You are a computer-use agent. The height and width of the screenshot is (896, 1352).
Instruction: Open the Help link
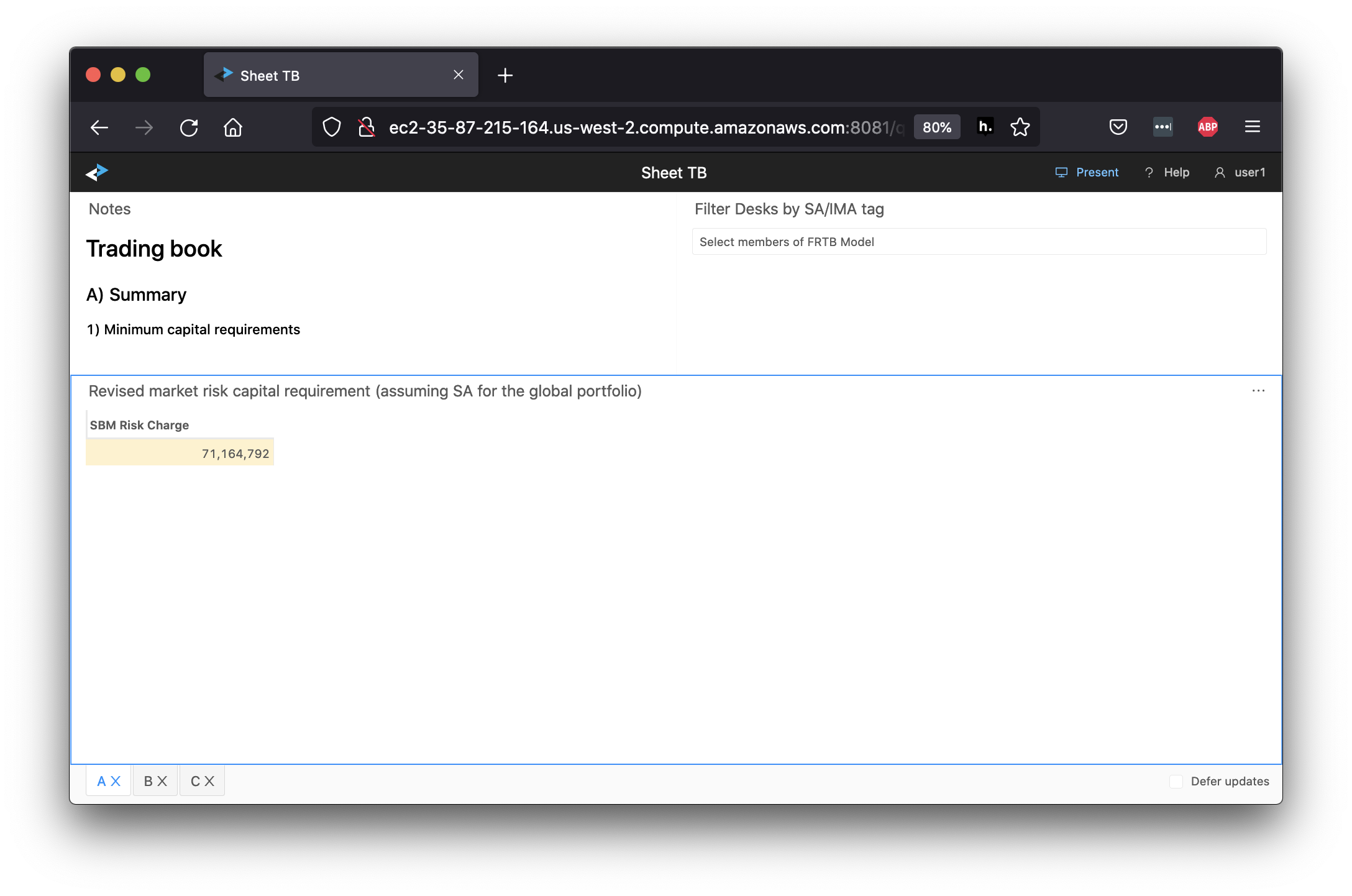[1167, 172]
